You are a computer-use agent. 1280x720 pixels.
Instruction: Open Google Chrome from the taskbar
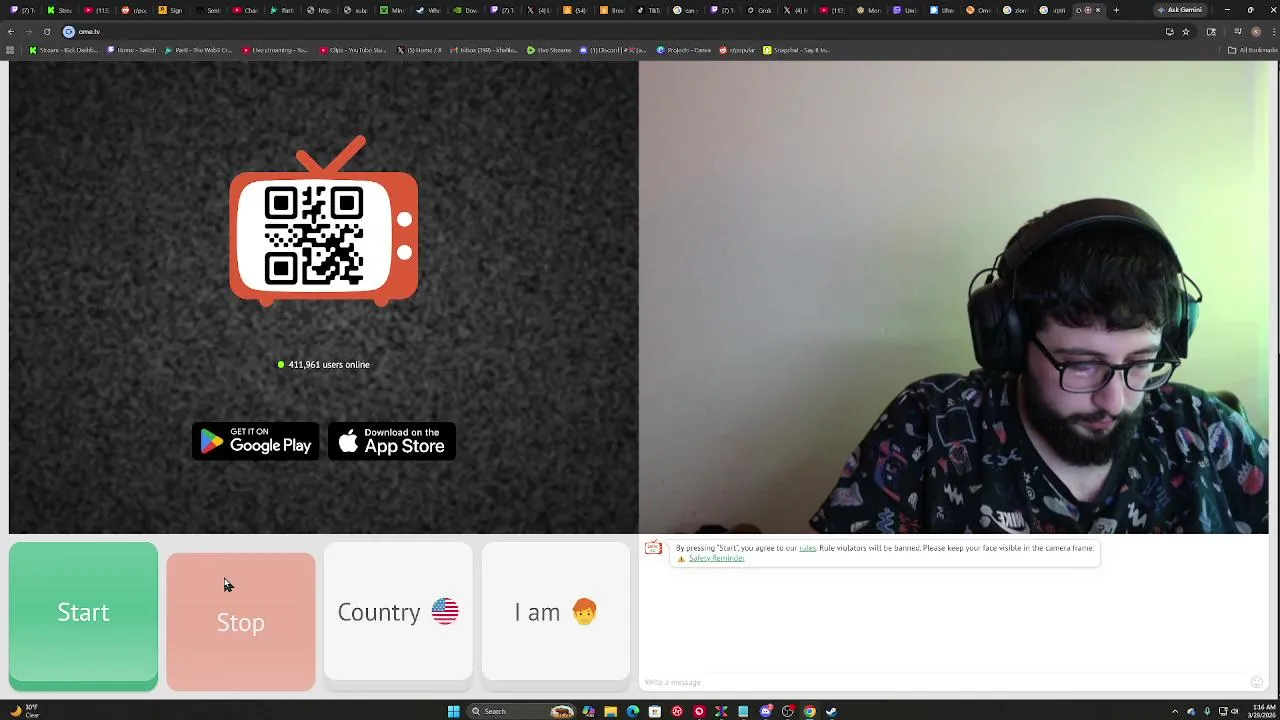point(809,711)
